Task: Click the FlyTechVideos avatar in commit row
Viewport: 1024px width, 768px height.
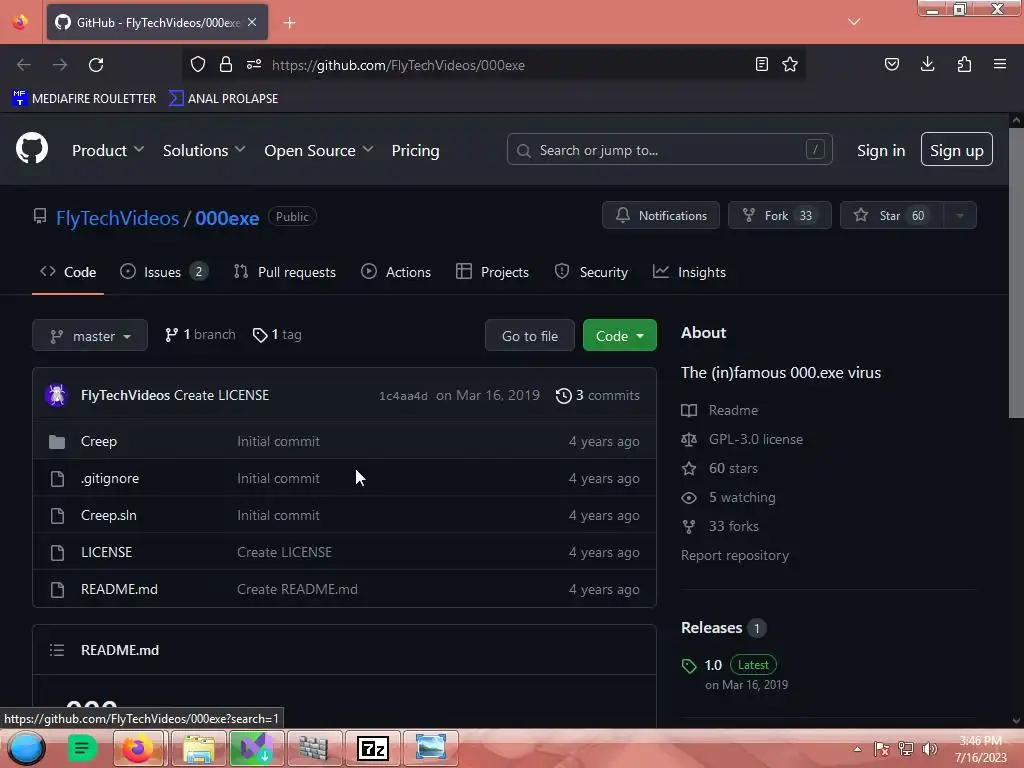Action: [x=57, y=395]
